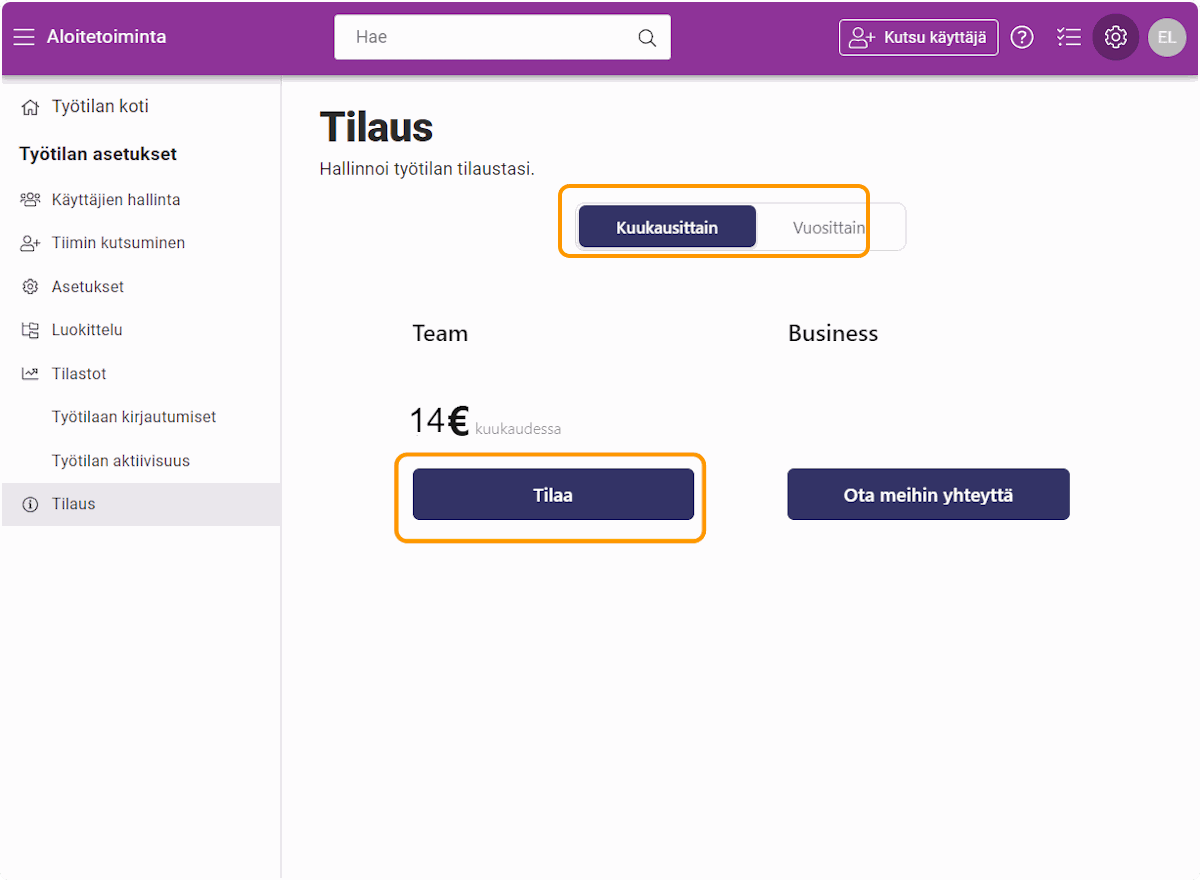The width and height of the screenshot is (1200, 880).
Task: Click the hierarchy icon beside Luokittelu
Action: (31, 330)
